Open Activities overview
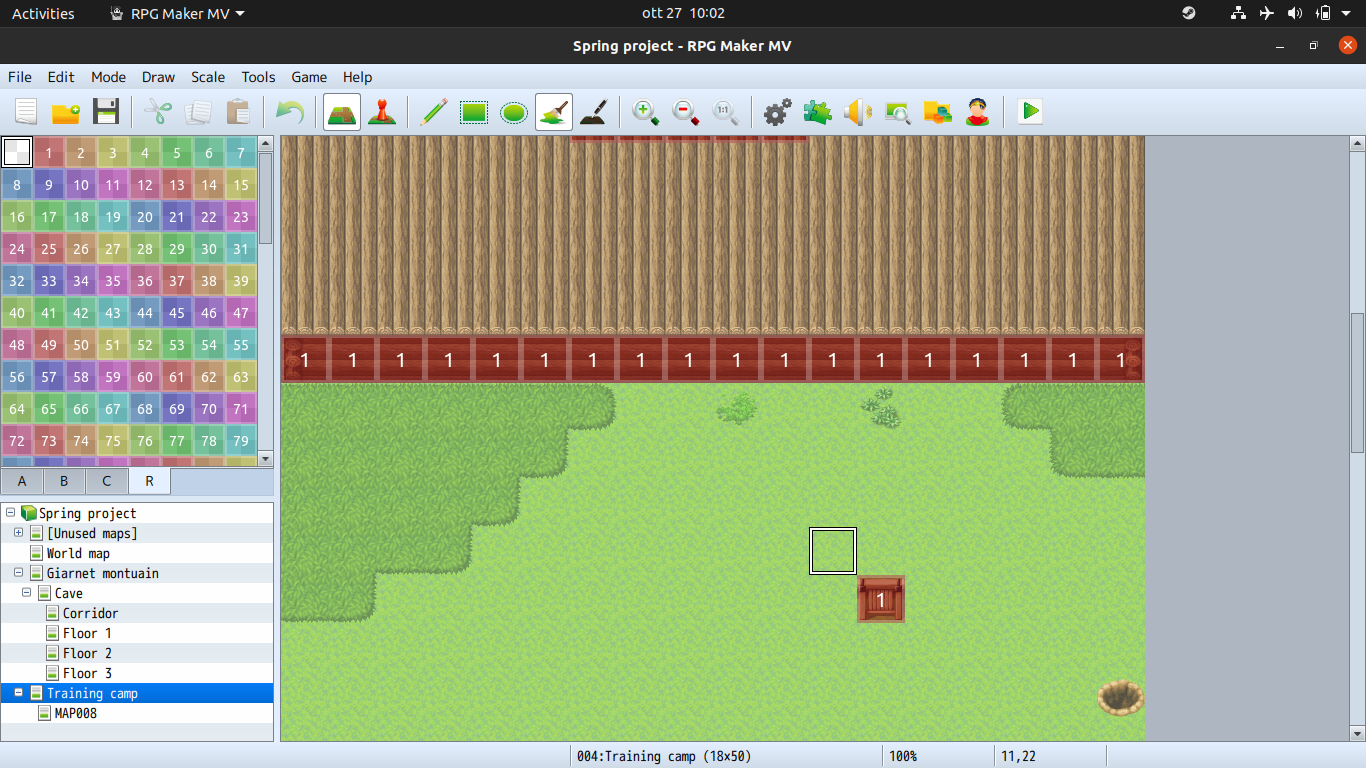 43,13
